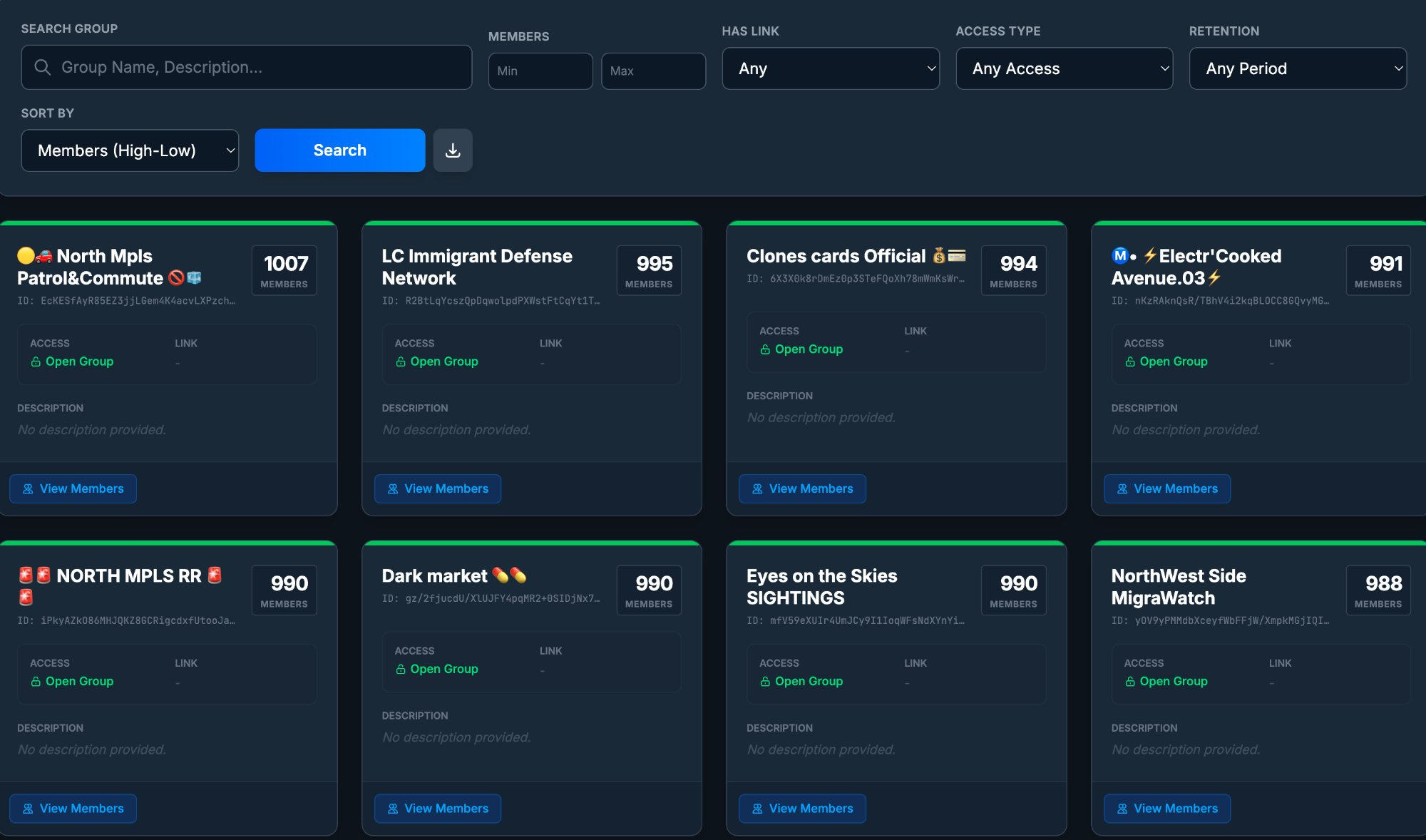Click the members icon in North Mpls Patrol card
This screenshot has height=840, width=1426.
(x=28, y=489)
